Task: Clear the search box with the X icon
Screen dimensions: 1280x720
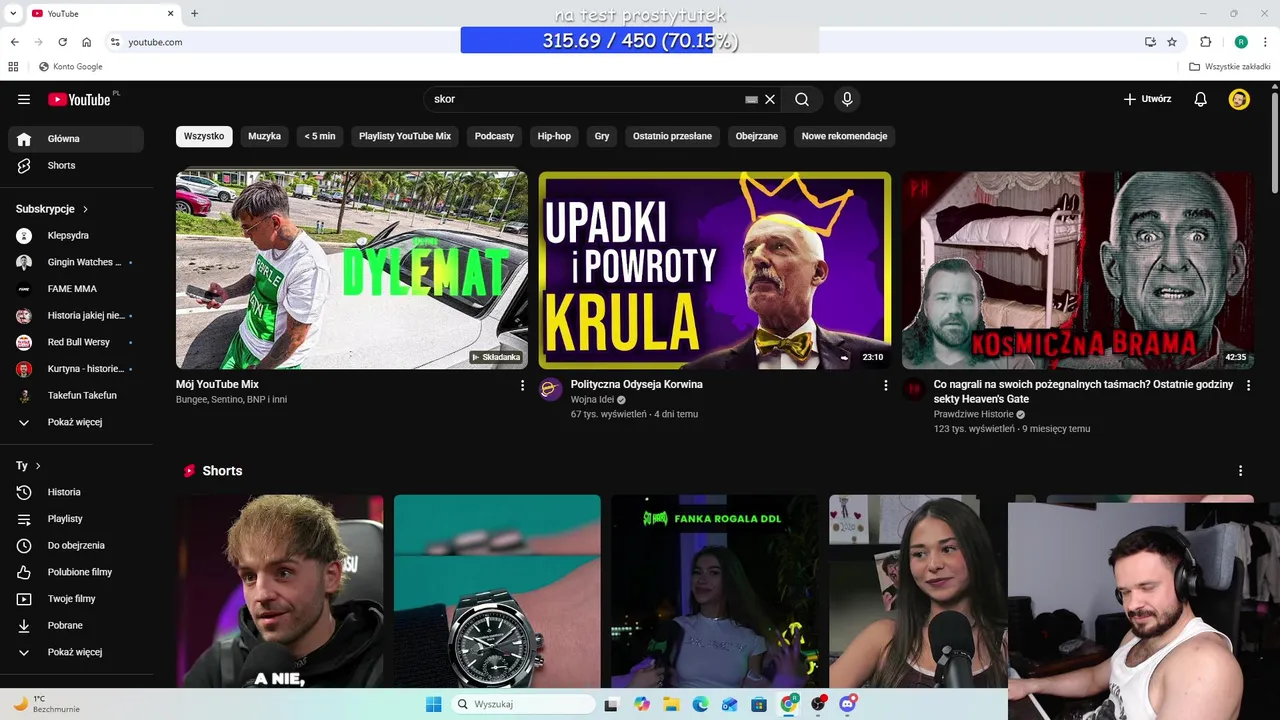Action: tap(770, 99)
